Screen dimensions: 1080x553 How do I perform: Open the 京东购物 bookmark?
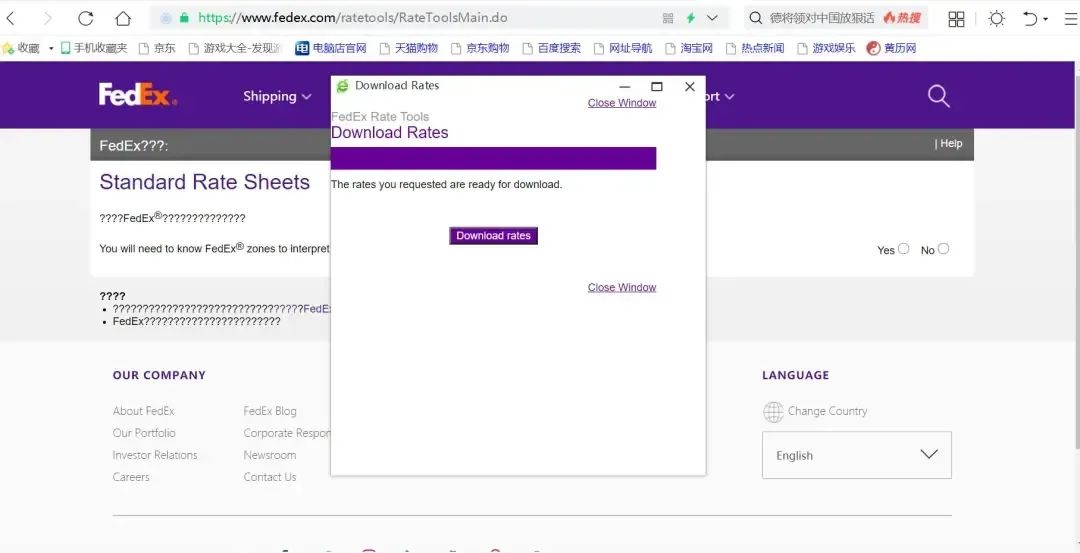coord(480,48)
